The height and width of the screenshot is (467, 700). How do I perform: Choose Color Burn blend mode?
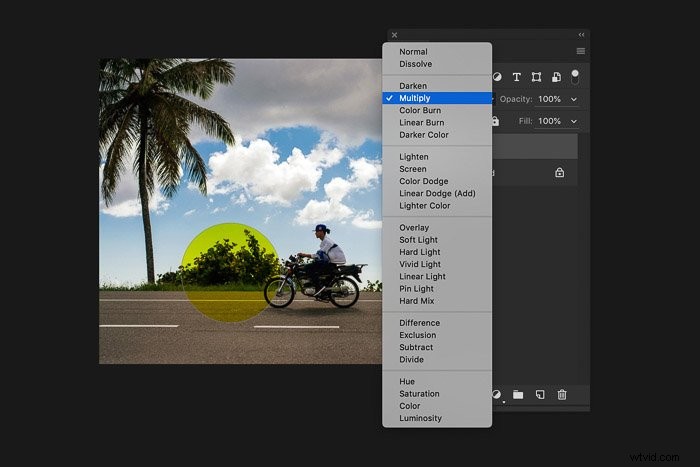(437, 110)
